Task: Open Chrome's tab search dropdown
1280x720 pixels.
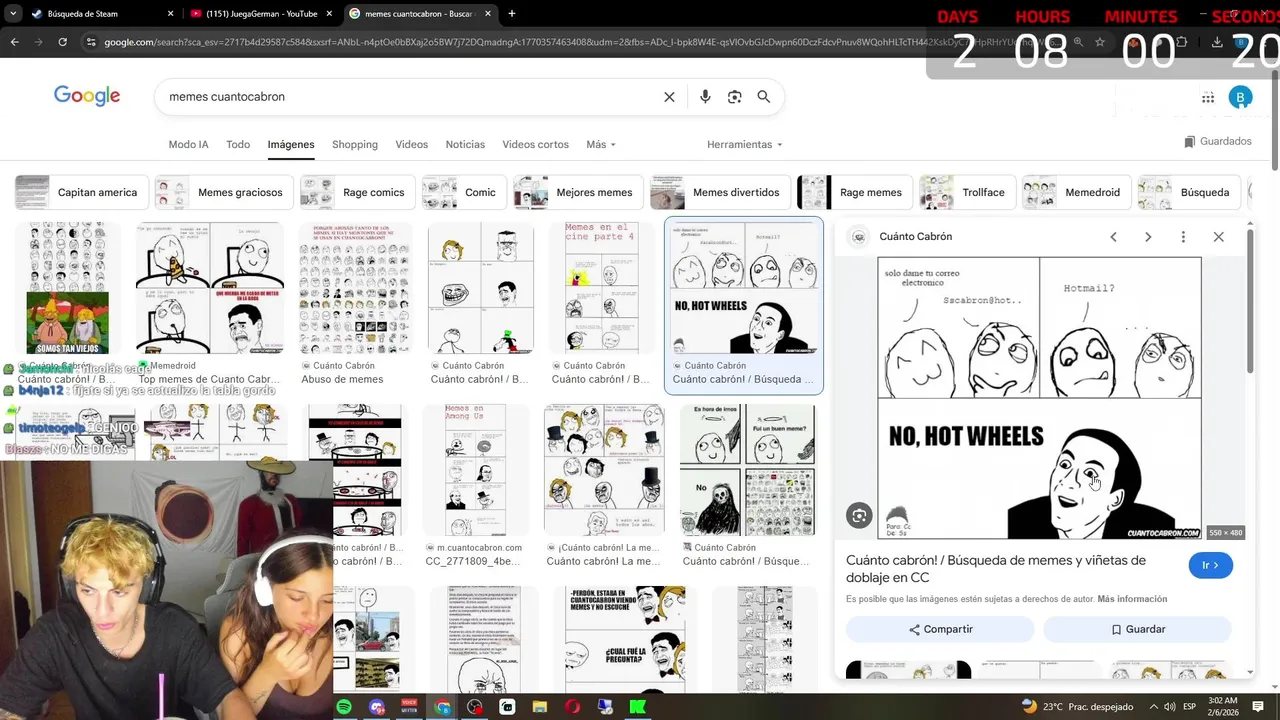Action: click(13, 14)
